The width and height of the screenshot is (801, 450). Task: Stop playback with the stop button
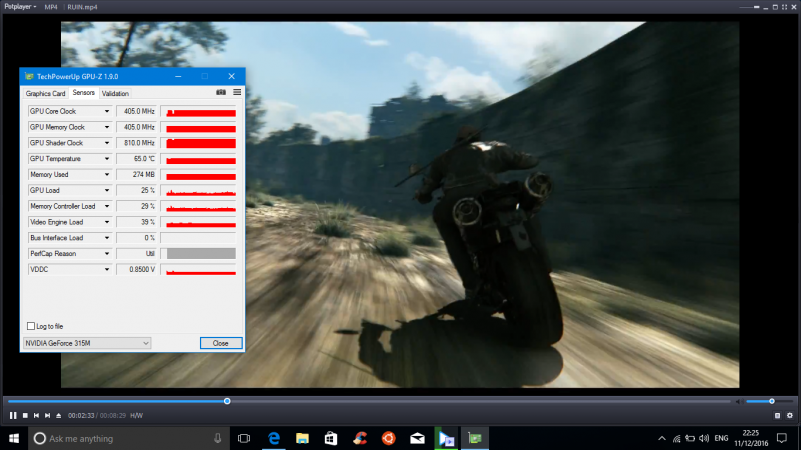25,416
